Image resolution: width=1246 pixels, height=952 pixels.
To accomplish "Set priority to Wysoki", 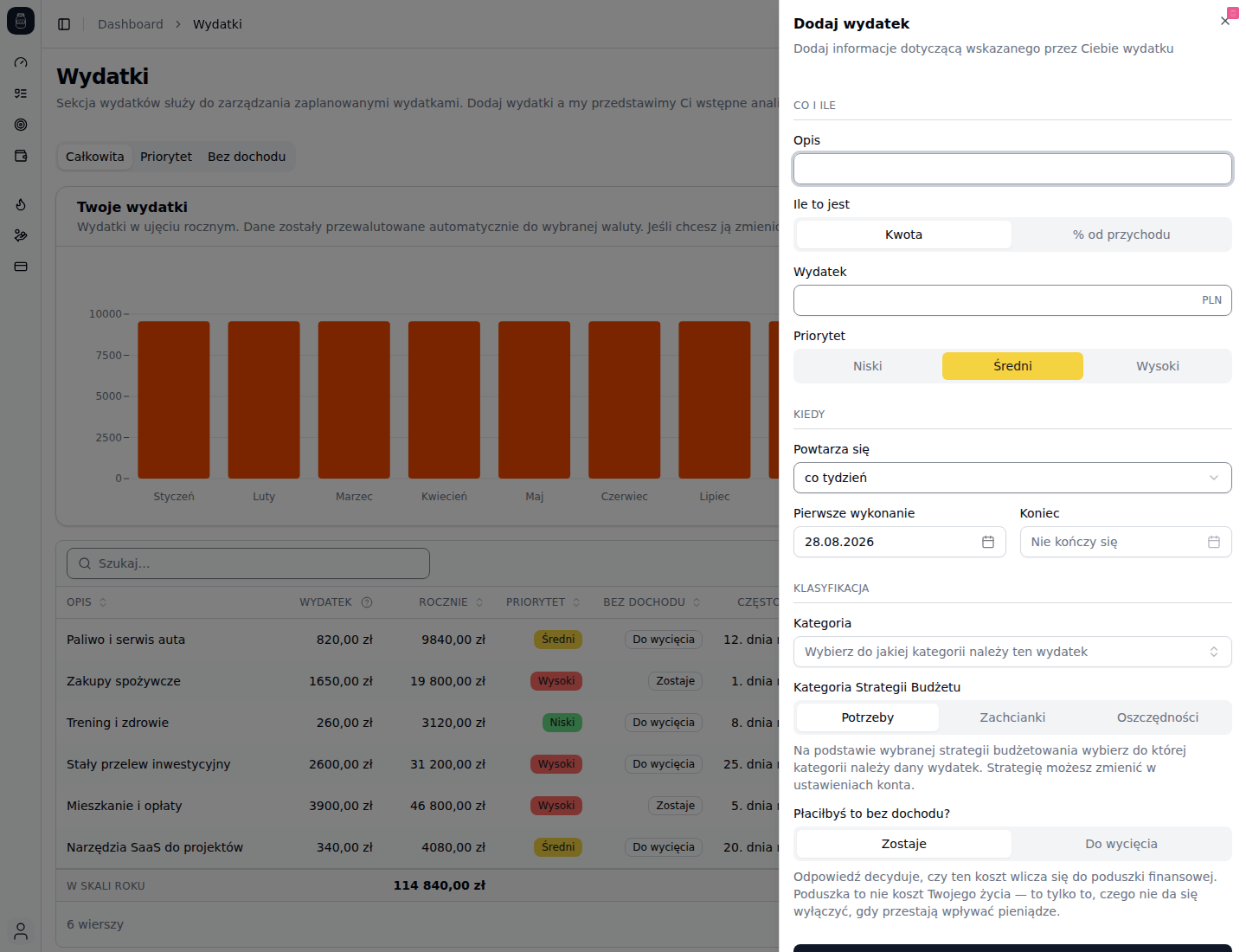I will pyautogui.click(x=1158, y=366).
